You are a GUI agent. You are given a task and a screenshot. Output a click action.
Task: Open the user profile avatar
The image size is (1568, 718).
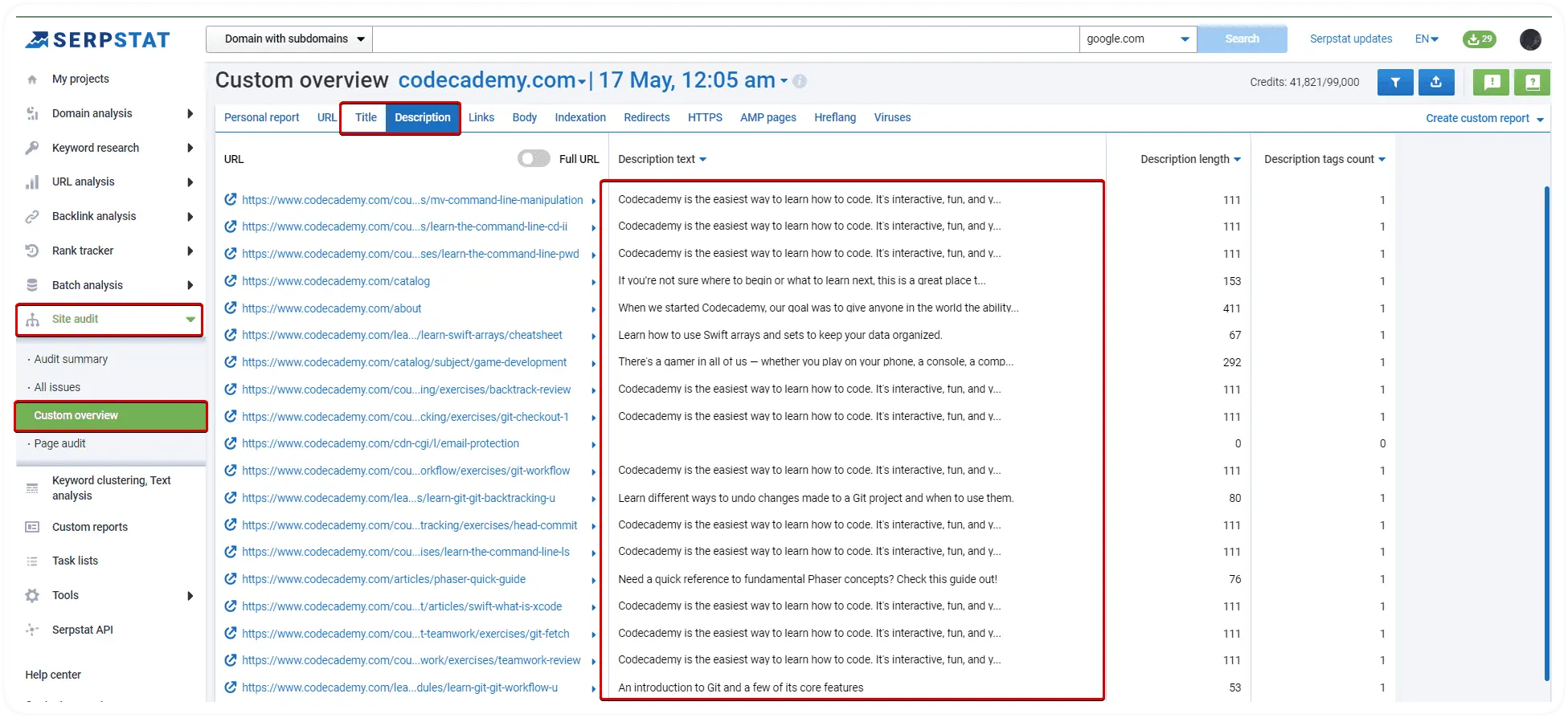pos(1530,39)
